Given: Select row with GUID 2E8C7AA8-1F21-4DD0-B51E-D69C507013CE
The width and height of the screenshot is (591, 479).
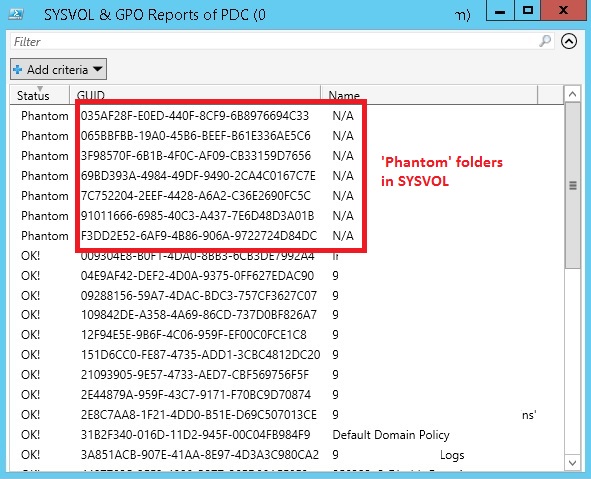Looking at the screenshot, I should pos(286,415).
